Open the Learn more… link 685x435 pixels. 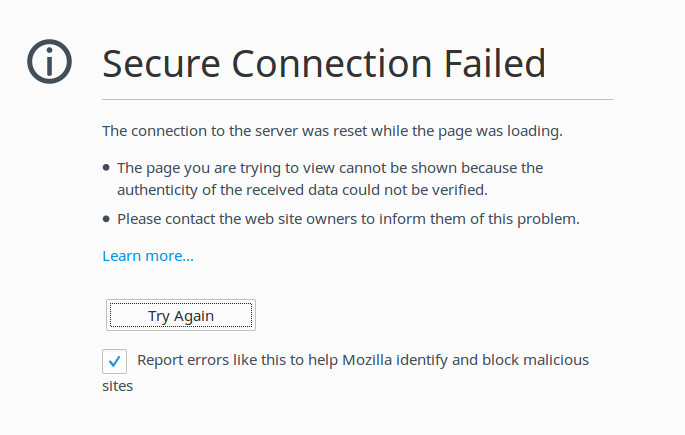click(x=148, y=256)
